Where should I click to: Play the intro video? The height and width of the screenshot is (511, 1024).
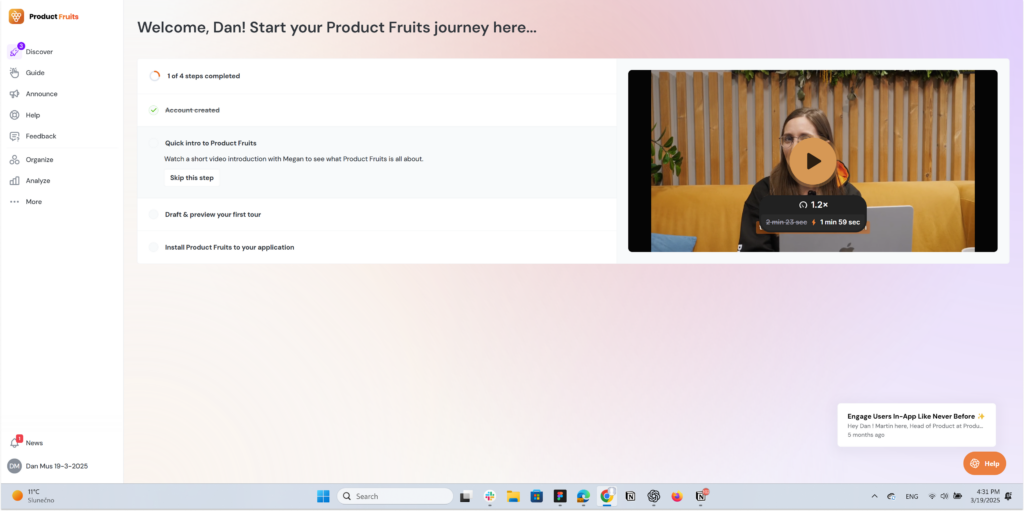(812, 160)
